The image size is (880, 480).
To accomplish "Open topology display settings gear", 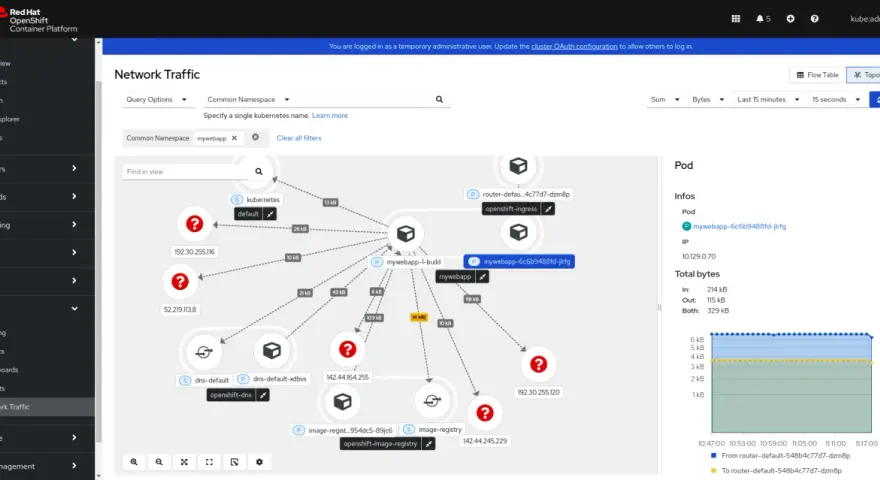I will click(x=259, y=462).
